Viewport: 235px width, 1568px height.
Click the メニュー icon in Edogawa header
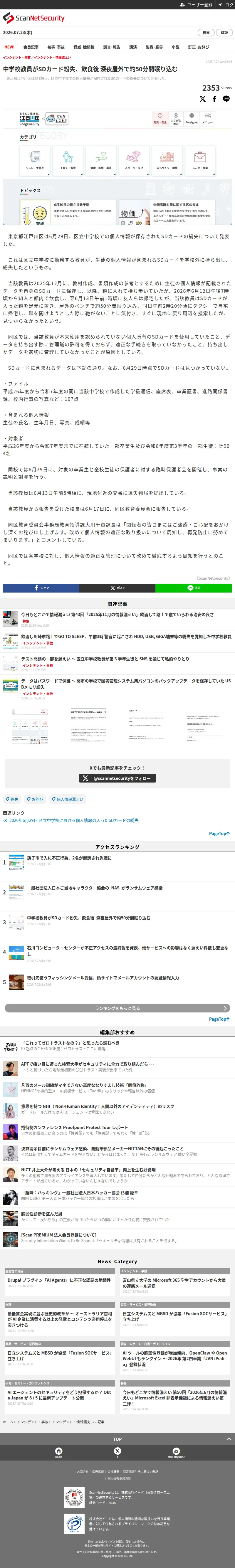click(208, 118)
